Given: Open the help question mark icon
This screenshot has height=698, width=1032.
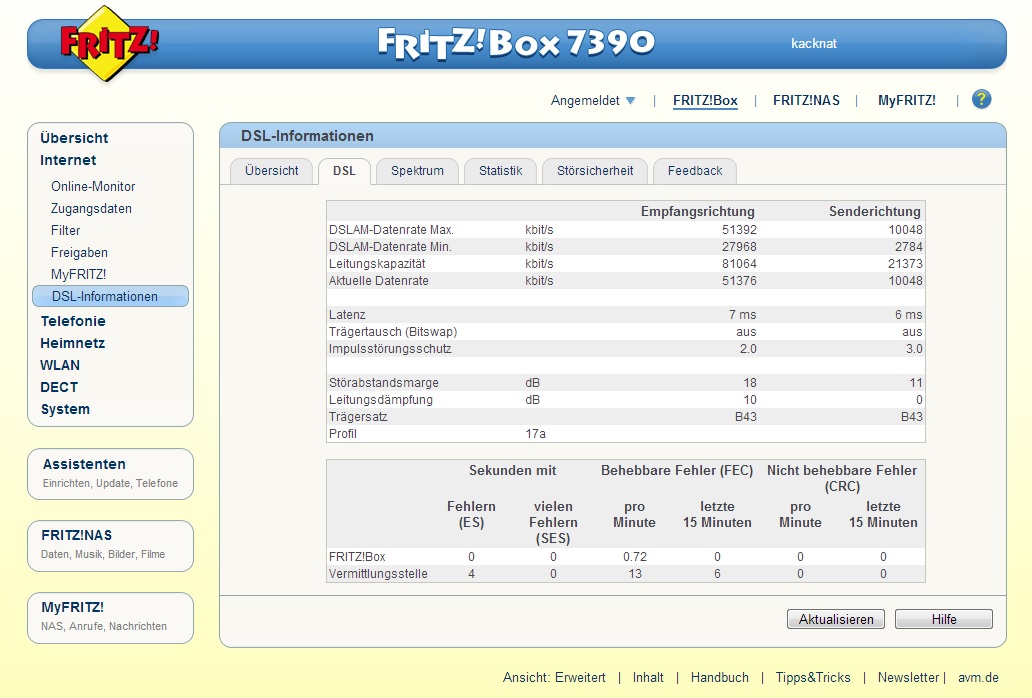Looking at the screenshot, I should tap(981, 99).
